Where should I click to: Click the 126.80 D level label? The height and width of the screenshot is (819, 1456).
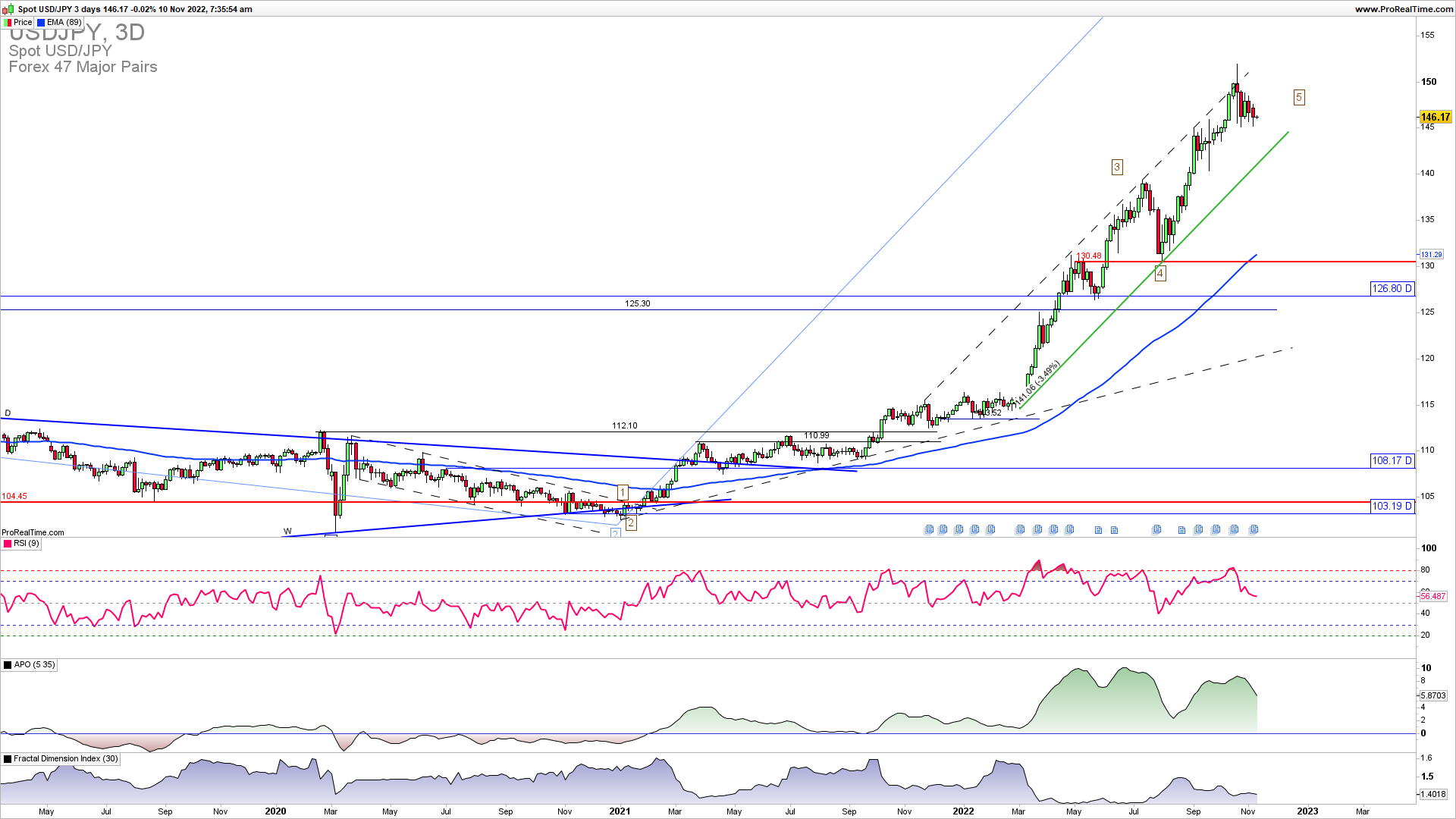pos(1392,288)
